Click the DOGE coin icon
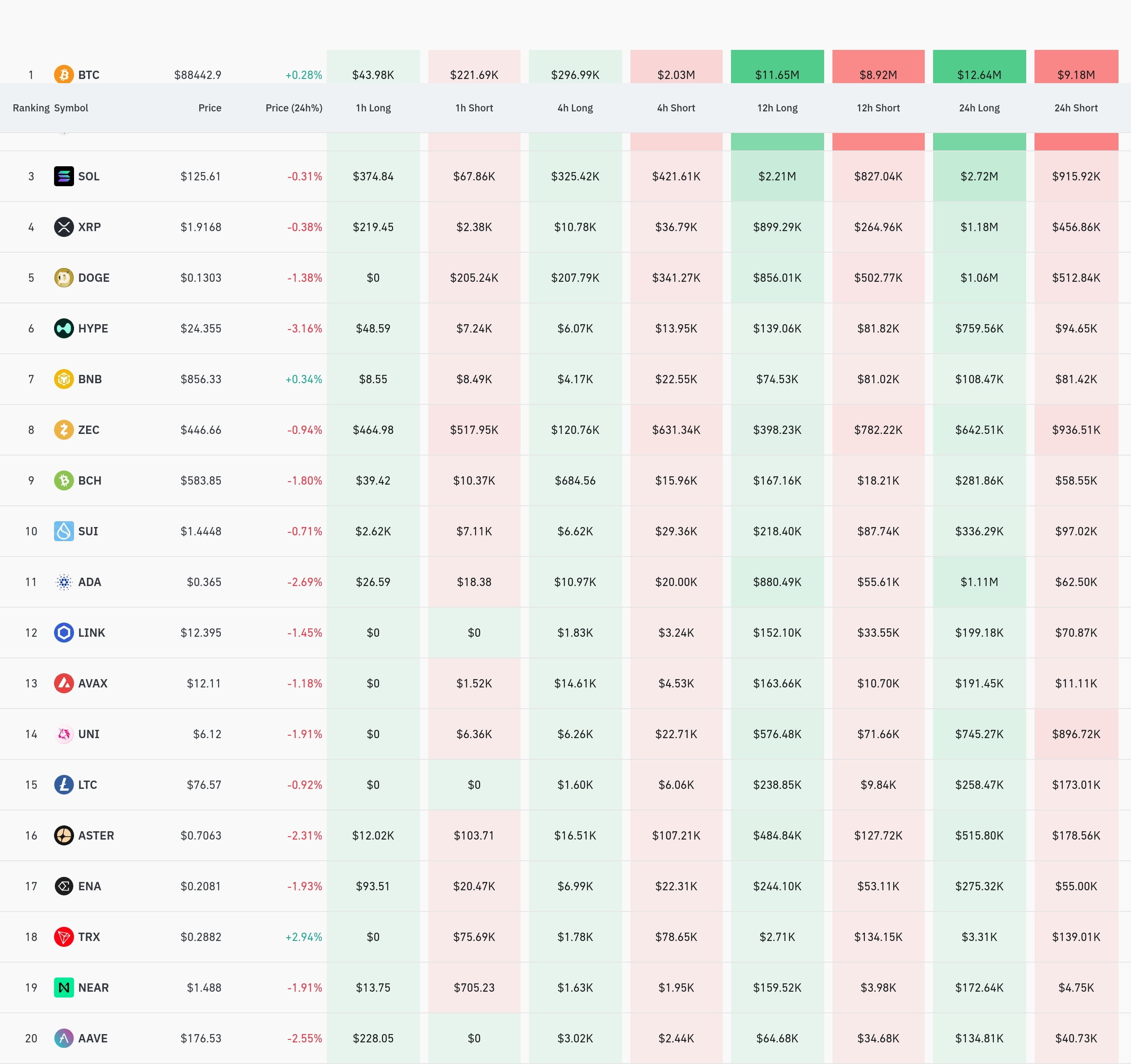1131x1064 pixels. pyautogui.click(x=64, y=278)
